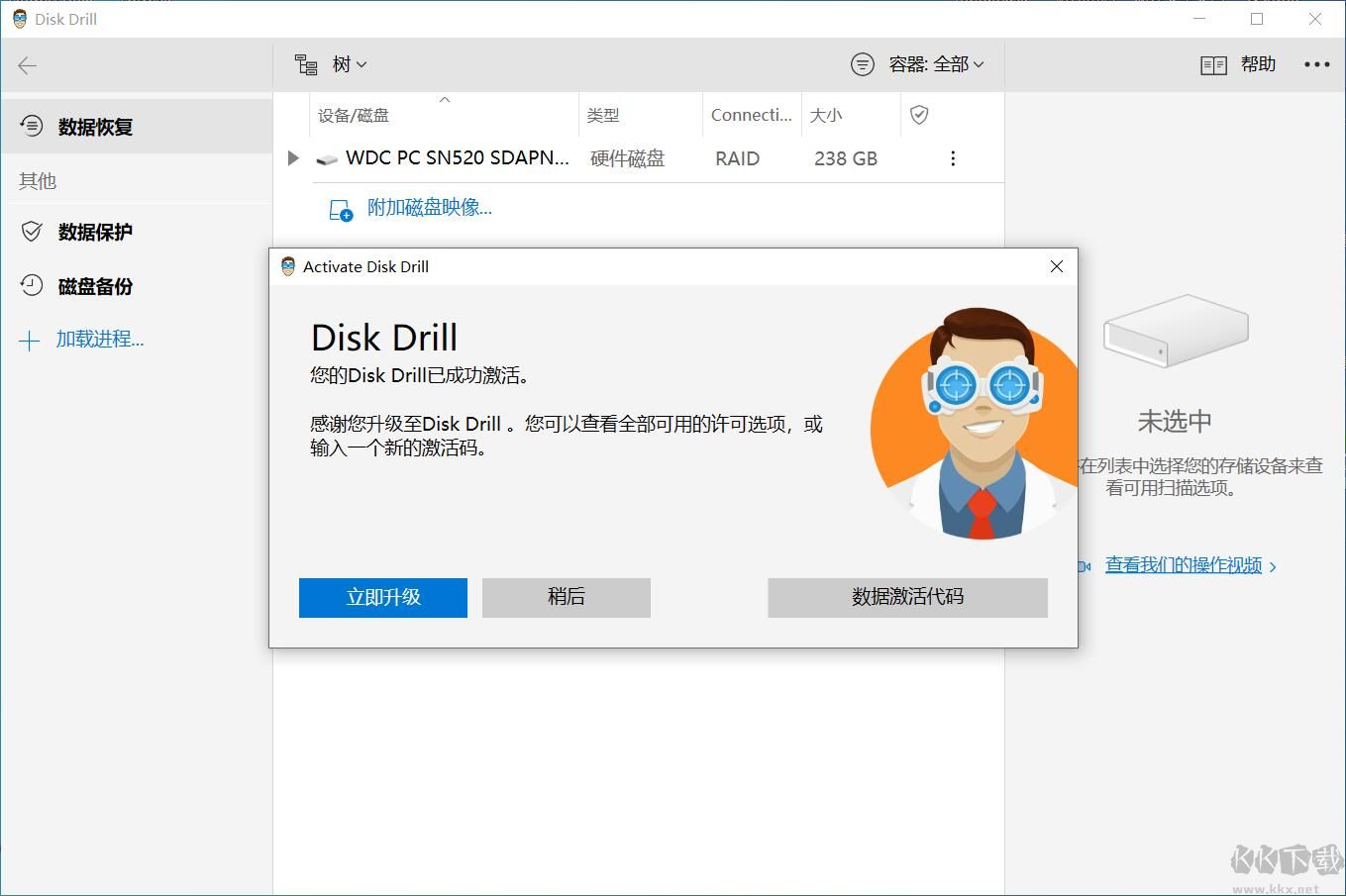Sort the table by the 大小 column header
The image size is (1346, 896).
826,115
